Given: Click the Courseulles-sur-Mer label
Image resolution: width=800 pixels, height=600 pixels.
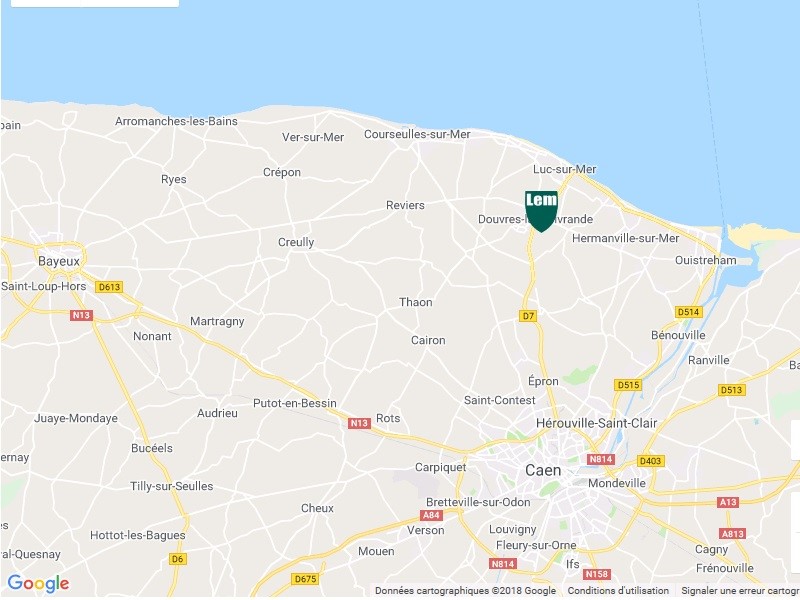Looking at the screenshot, I should point(417,134).
